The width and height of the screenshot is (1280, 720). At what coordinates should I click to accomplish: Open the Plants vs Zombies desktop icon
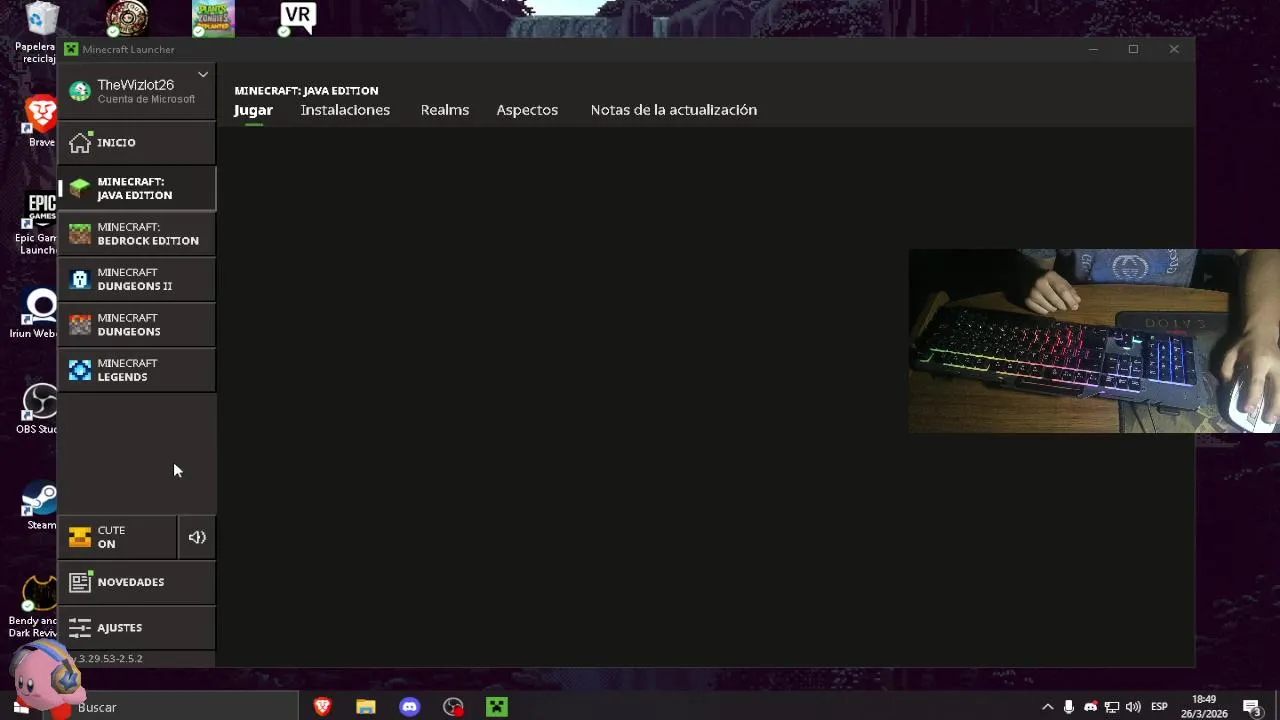click(213, 19)
